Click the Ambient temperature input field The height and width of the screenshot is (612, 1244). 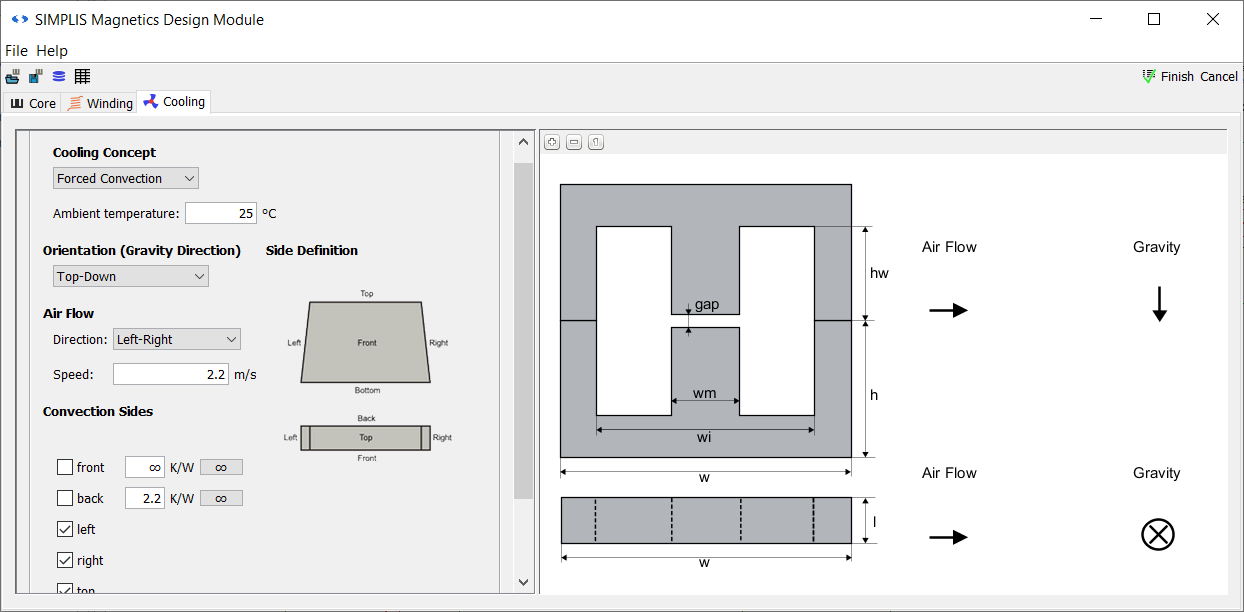(x=221, y=213)
